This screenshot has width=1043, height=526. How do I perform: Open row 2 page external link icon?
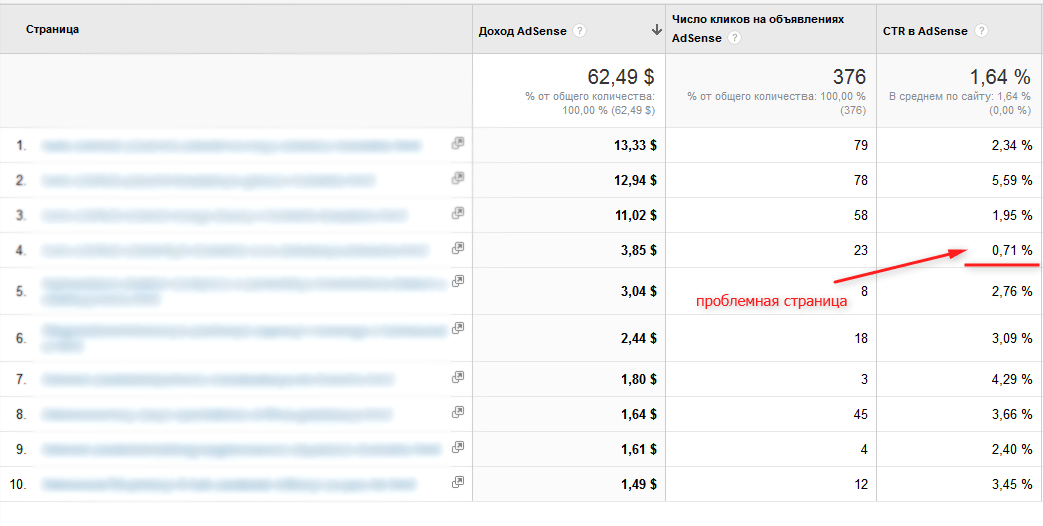458,179
